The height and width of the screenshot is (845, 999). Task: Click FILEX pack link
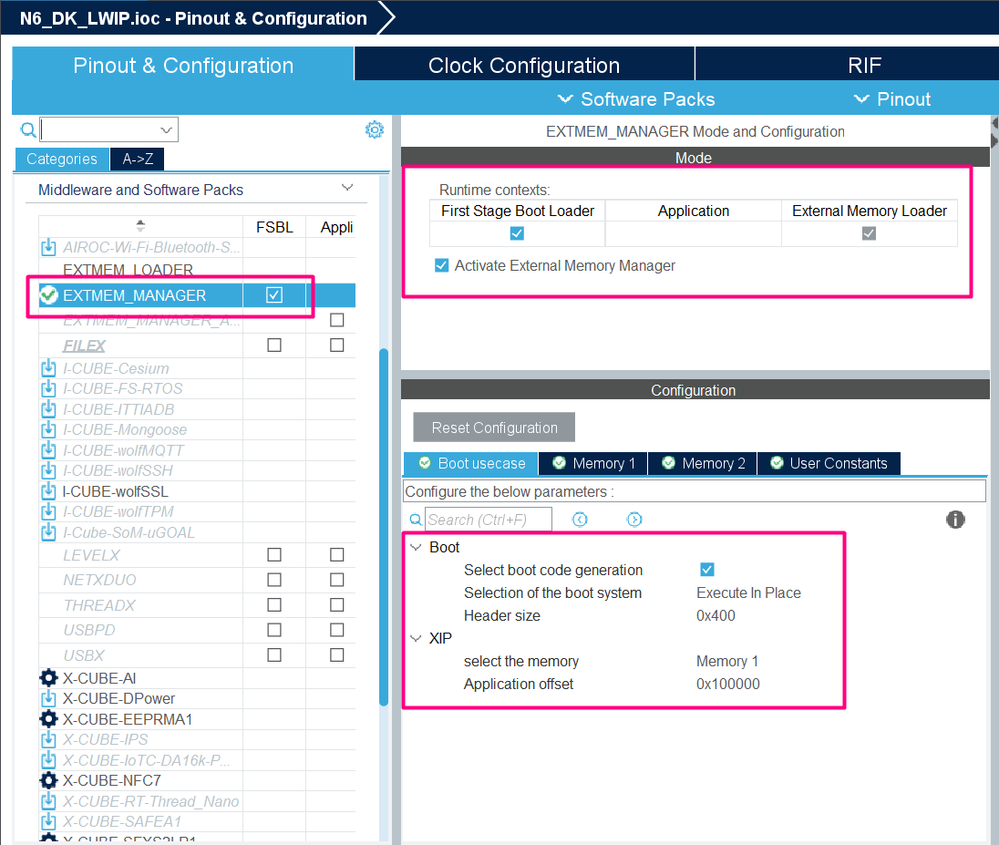click(x=84, y=345)
